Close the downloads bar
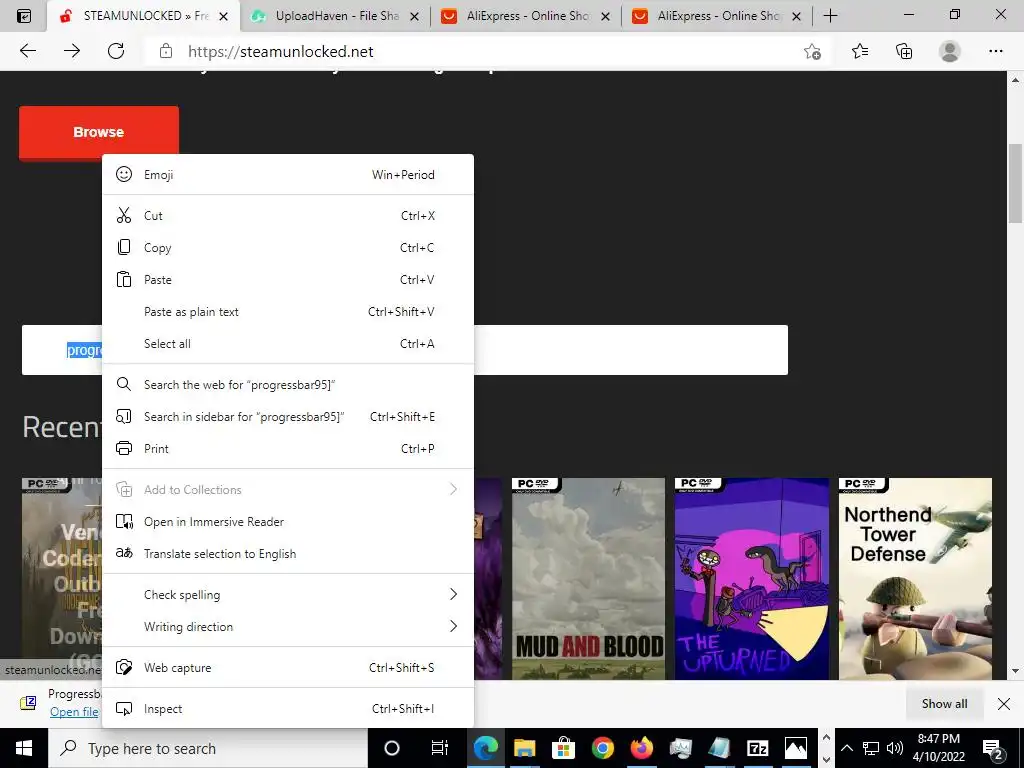Viewport: 1024px width, 768px height. click(x=1004, y=703)
